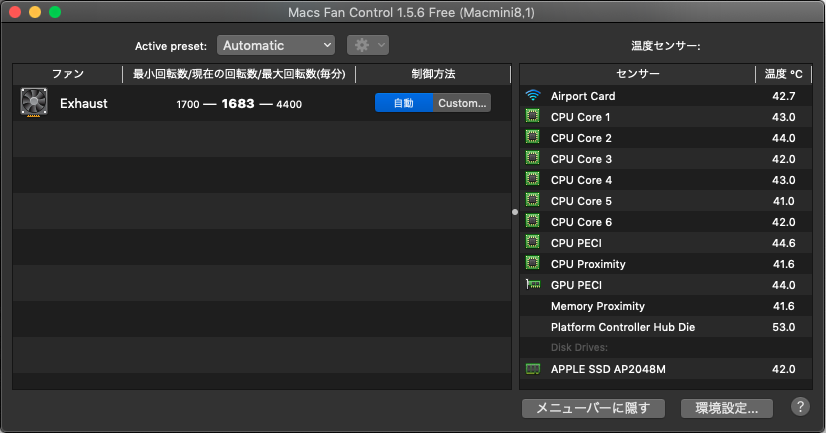
Task: Switch Exhaust fan control to 自動
Action: click(x=404, y=103)
